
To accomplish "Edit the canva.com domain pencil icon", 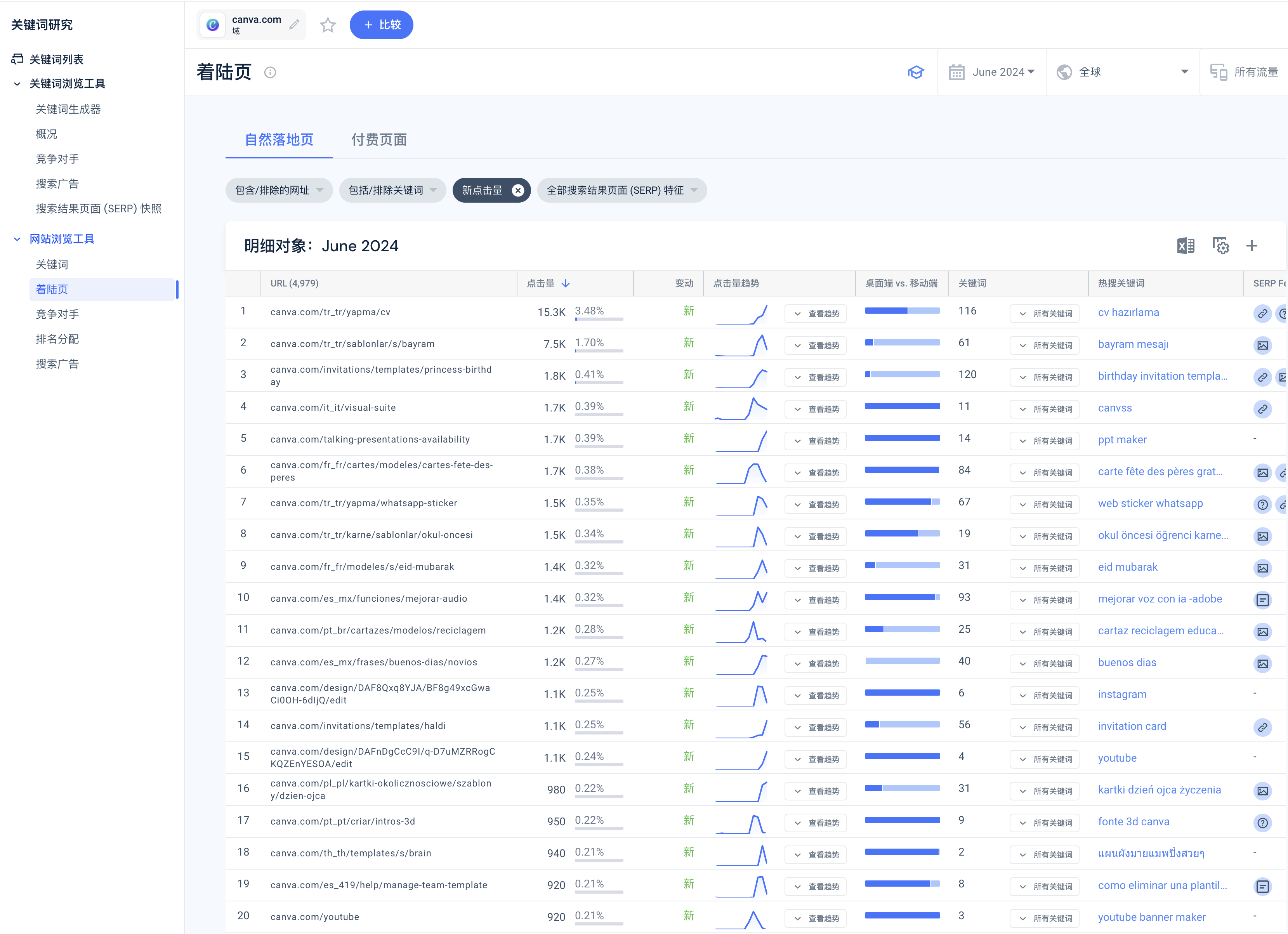I will [294, 24].
